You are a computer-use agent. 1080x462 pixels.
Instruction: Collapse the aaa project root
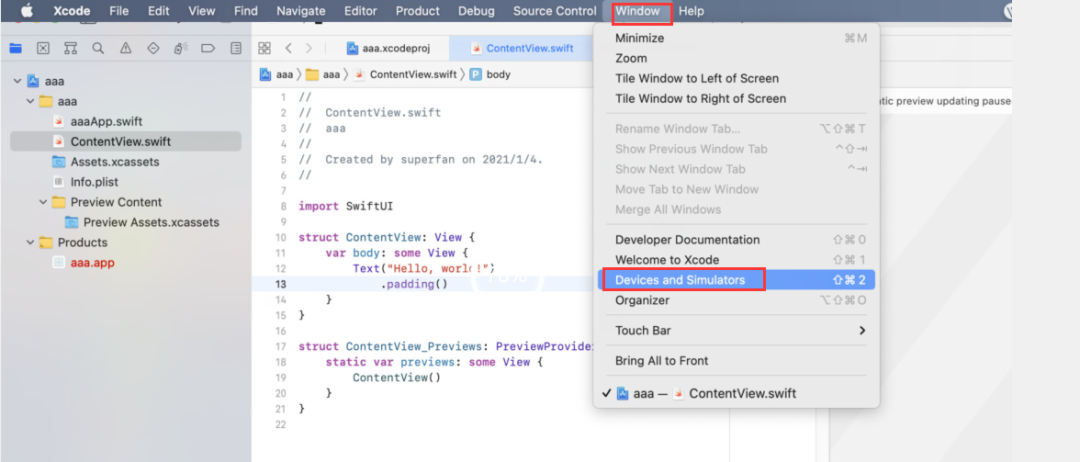tap(17, 81)
